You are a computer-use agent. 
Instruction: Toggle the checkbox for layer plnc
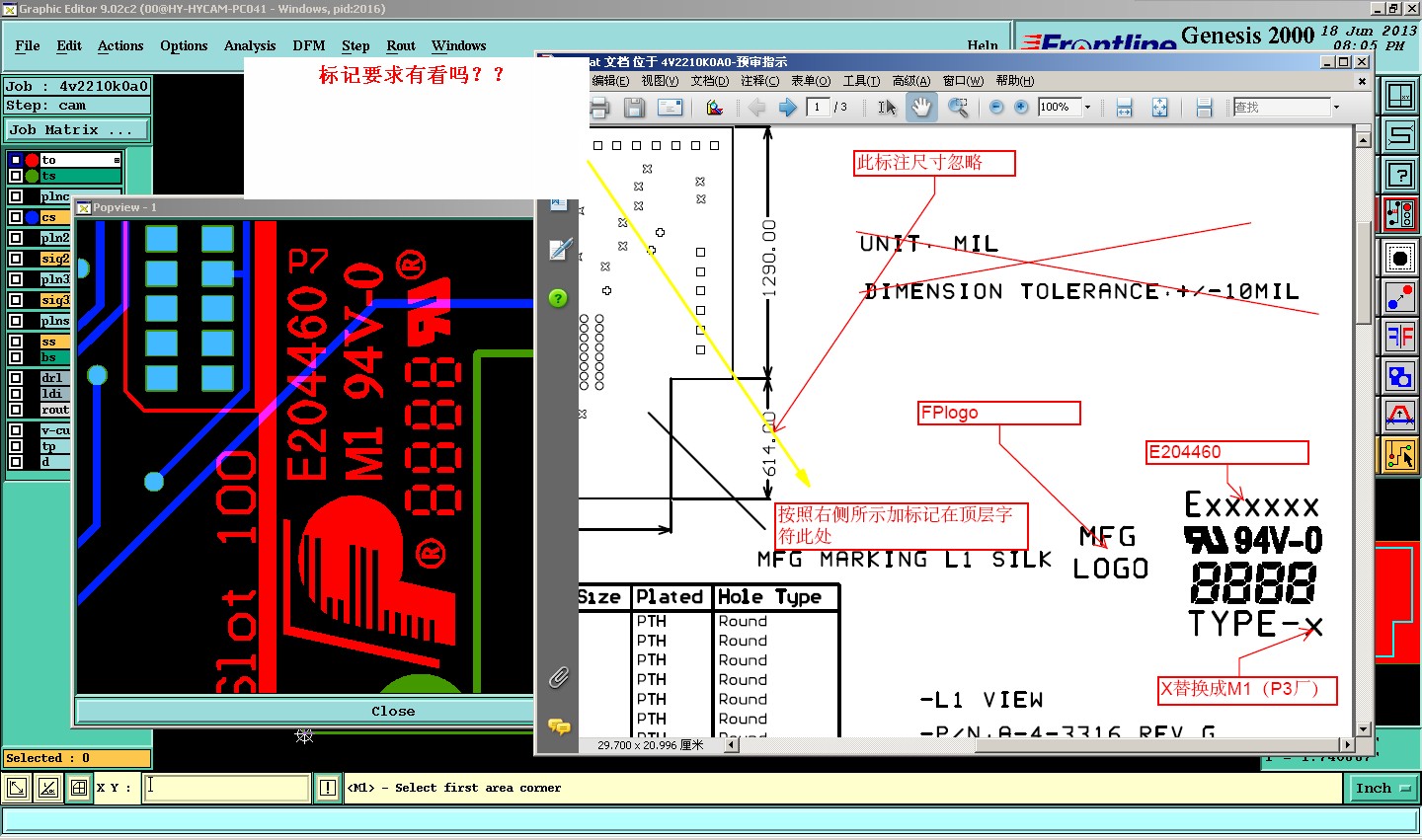click(x=16, y=196)
